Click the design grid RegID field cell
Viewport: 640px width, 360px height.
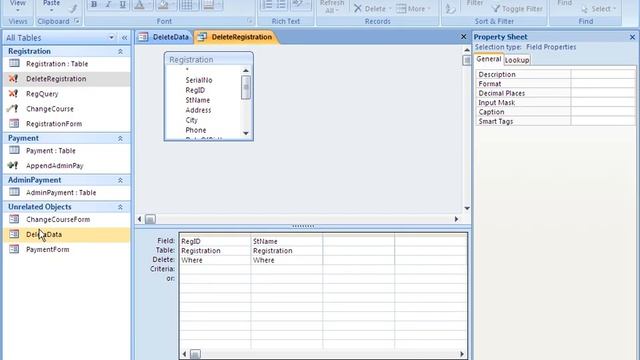[x=215, y=241]
